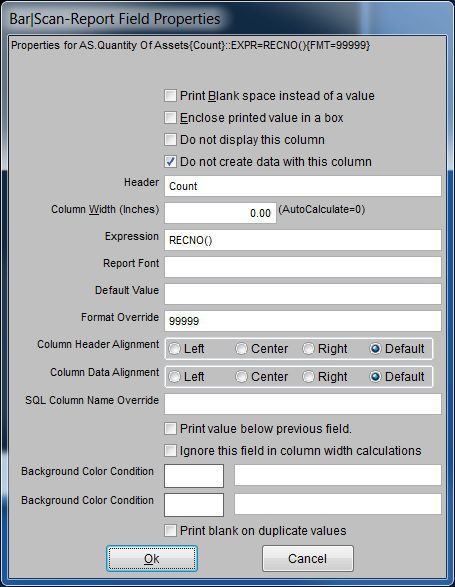Click the SQL Column Name Override field

point(303,404)
